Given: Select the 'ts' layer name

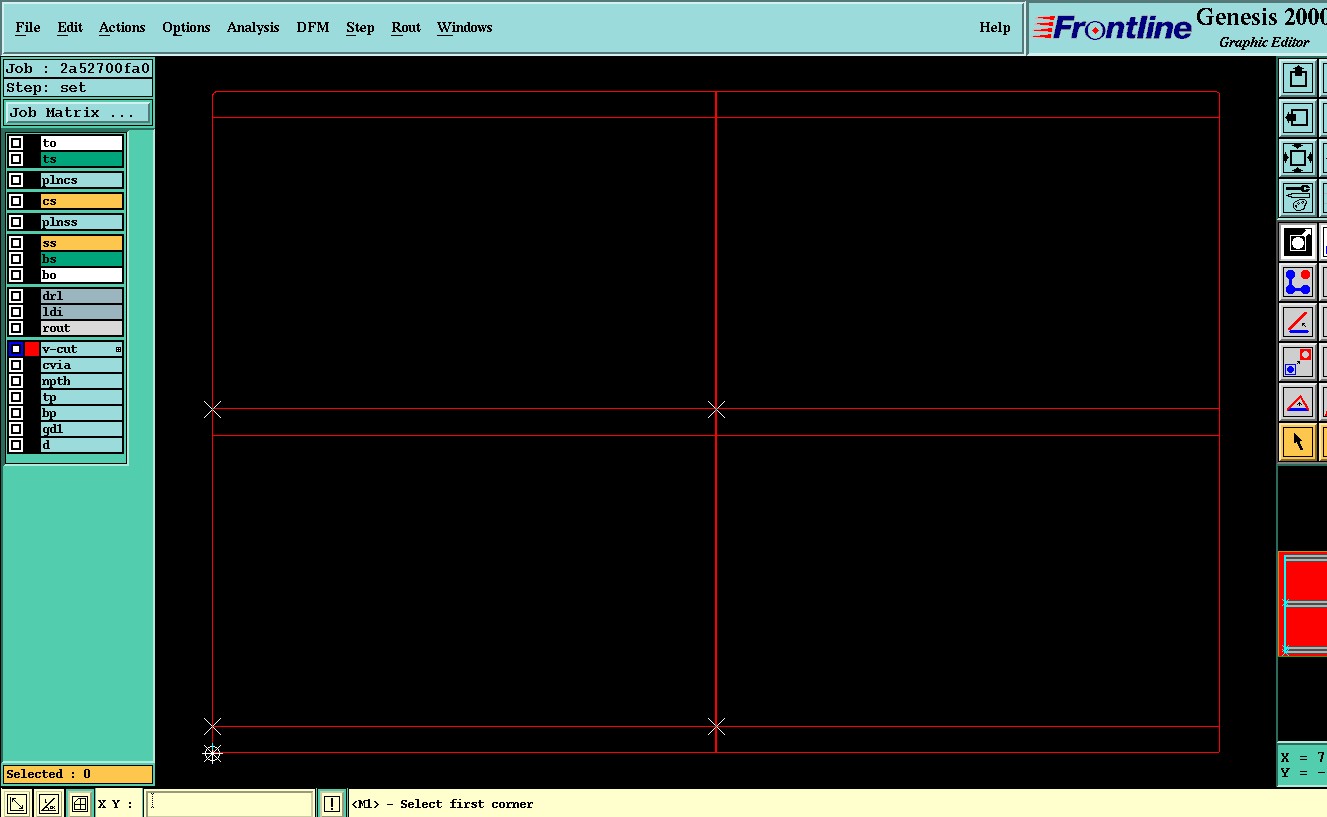Looking at the screenshot, I should (x=81, y=159).
